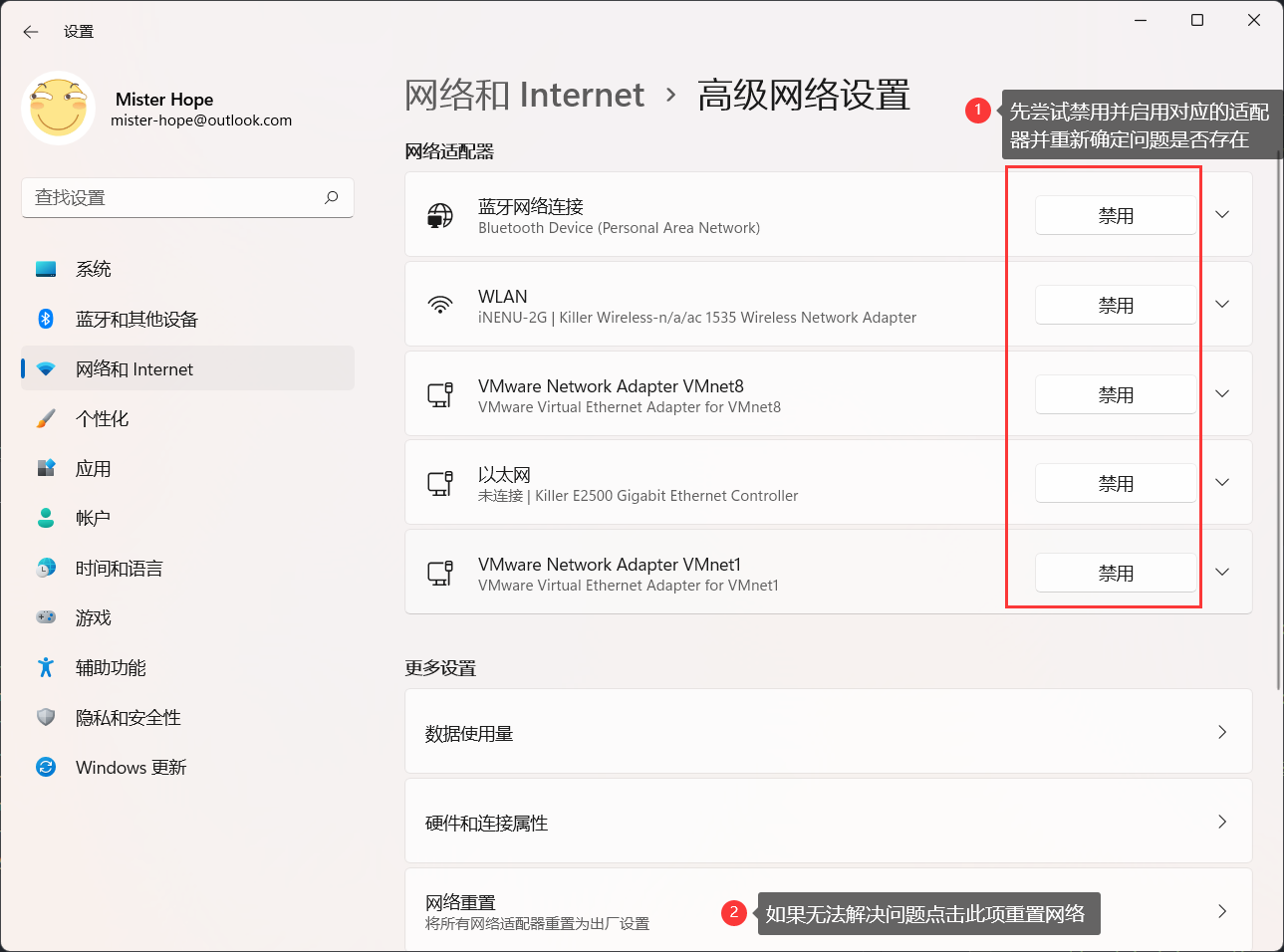Go to 网络和 Internet breadcrumb
1284x952 pixels.
[x=525, y=95]
